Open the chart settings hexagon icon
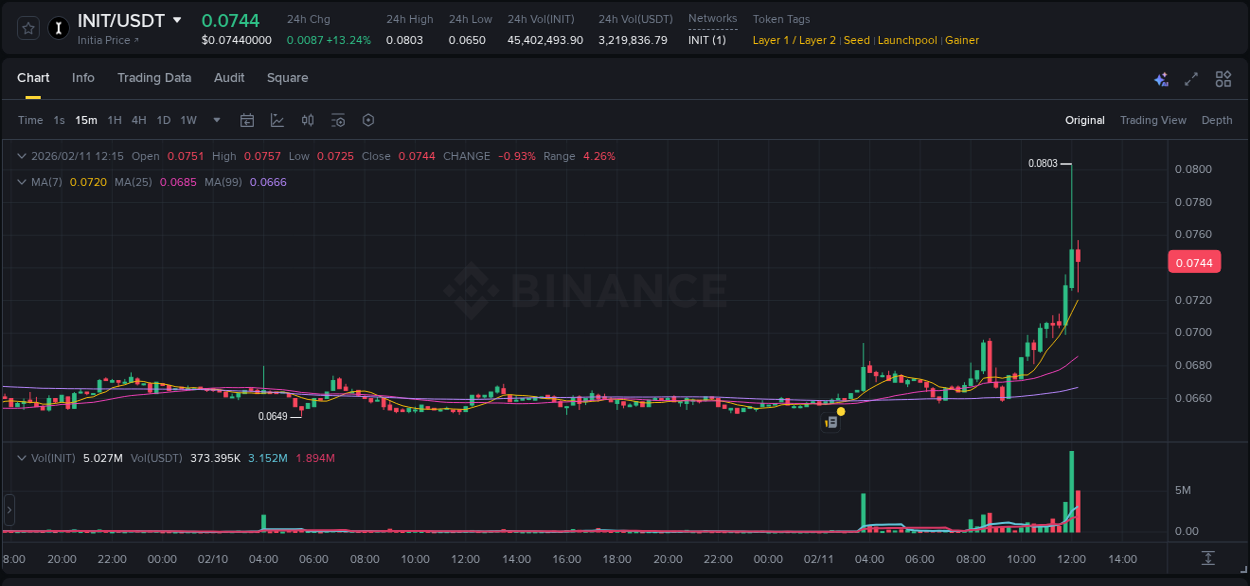The image size is (1250, 586). coord(368,120)
